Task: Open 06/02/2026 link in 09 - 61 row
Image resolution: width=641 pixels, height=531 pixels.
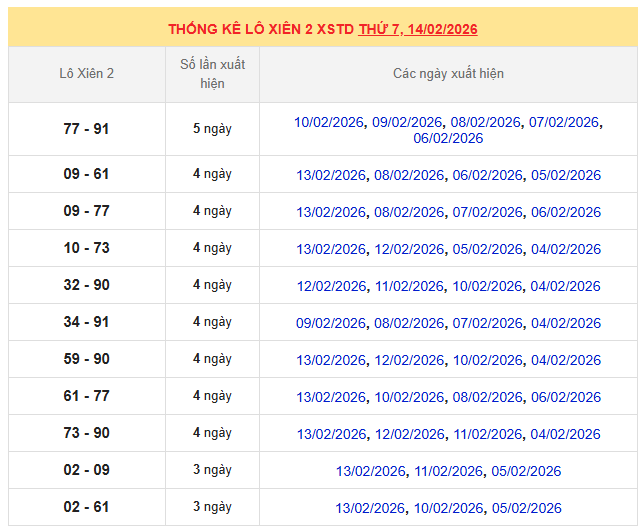Action: (487, 175)
